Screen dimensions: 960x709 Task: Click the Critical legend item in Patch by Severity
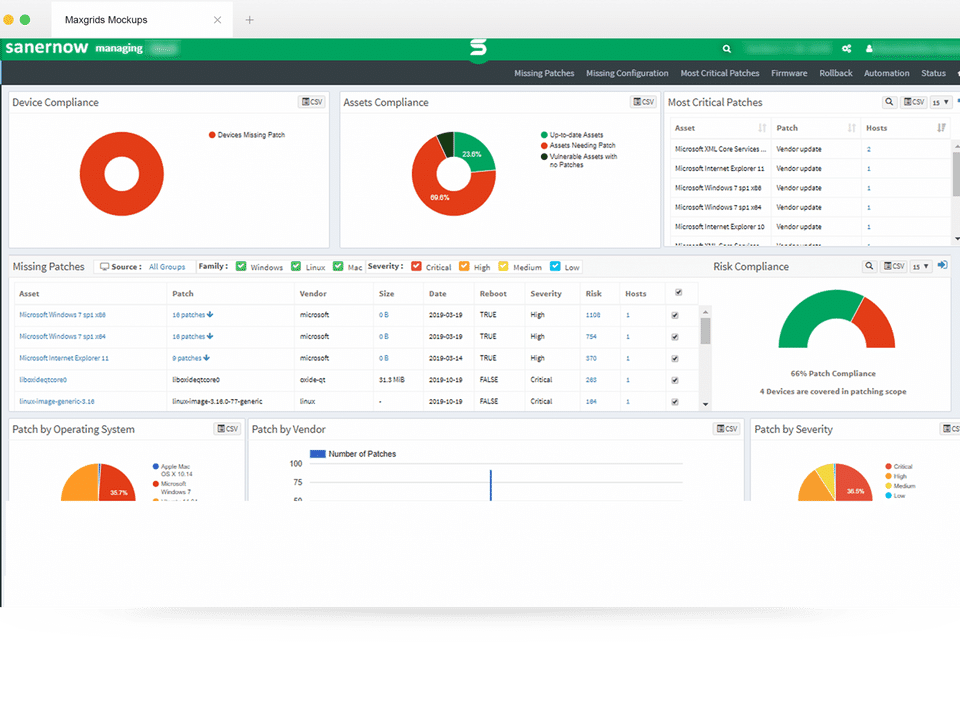tap(898, 467)
